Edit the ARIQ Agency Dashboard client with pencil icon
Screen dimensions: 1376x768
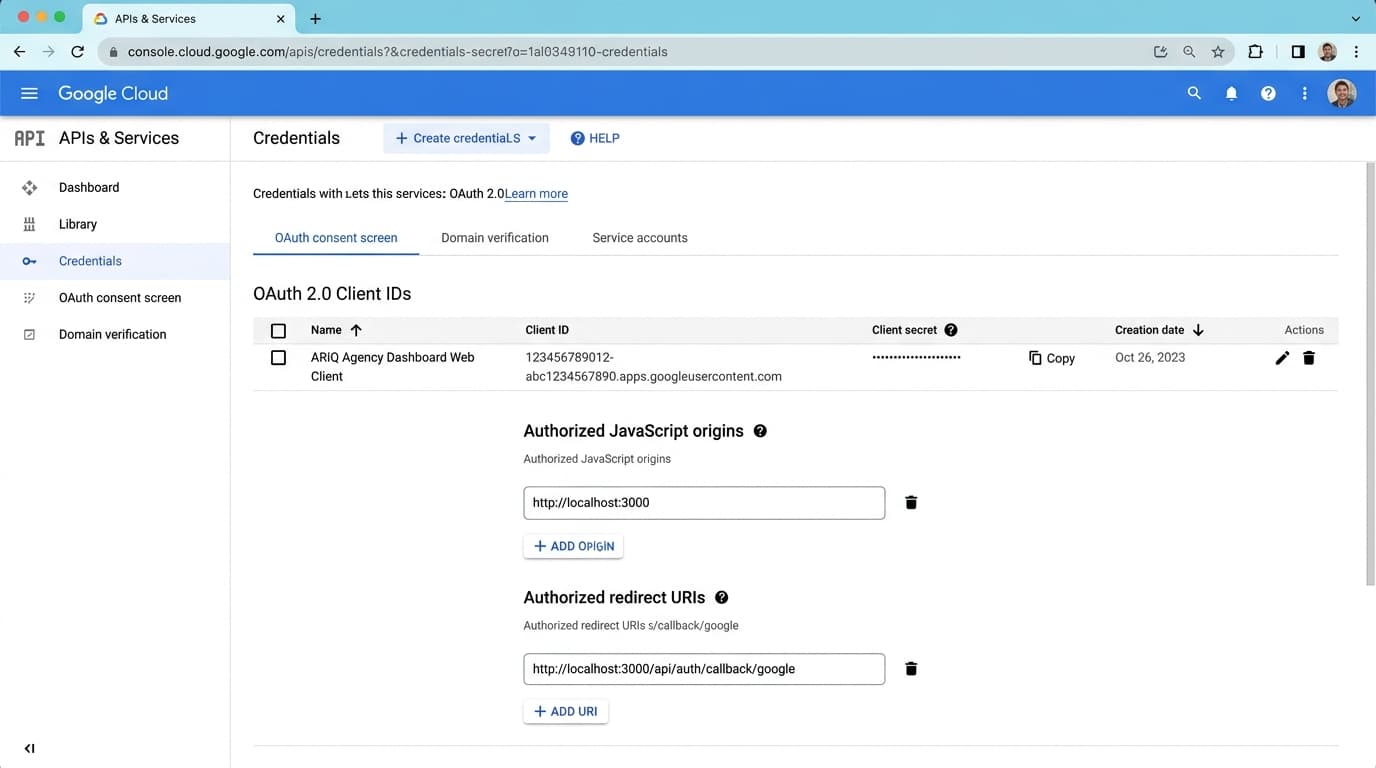point(1282,358)
